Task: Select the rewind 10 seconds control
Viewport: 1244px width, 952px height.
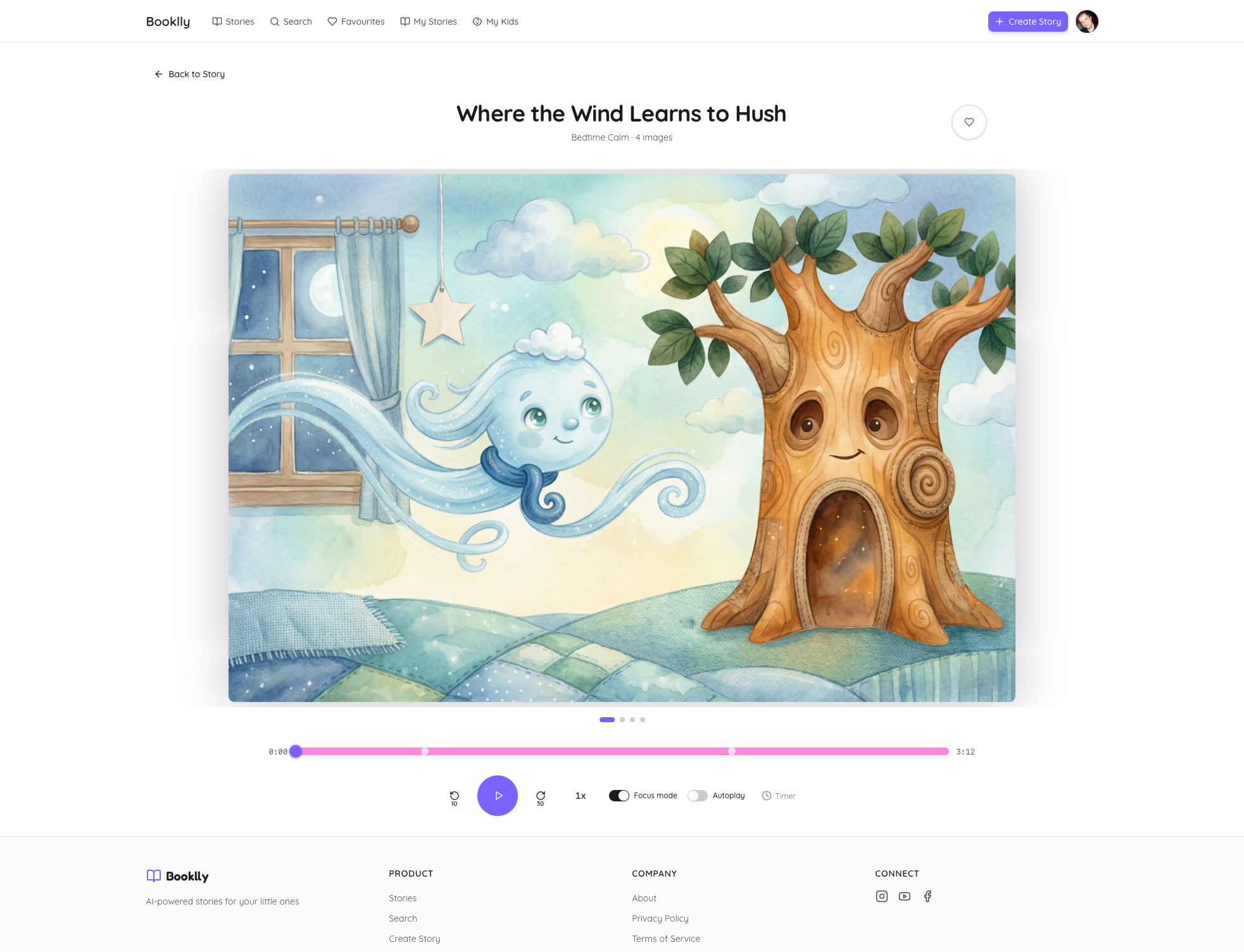Action: (455, 796)
